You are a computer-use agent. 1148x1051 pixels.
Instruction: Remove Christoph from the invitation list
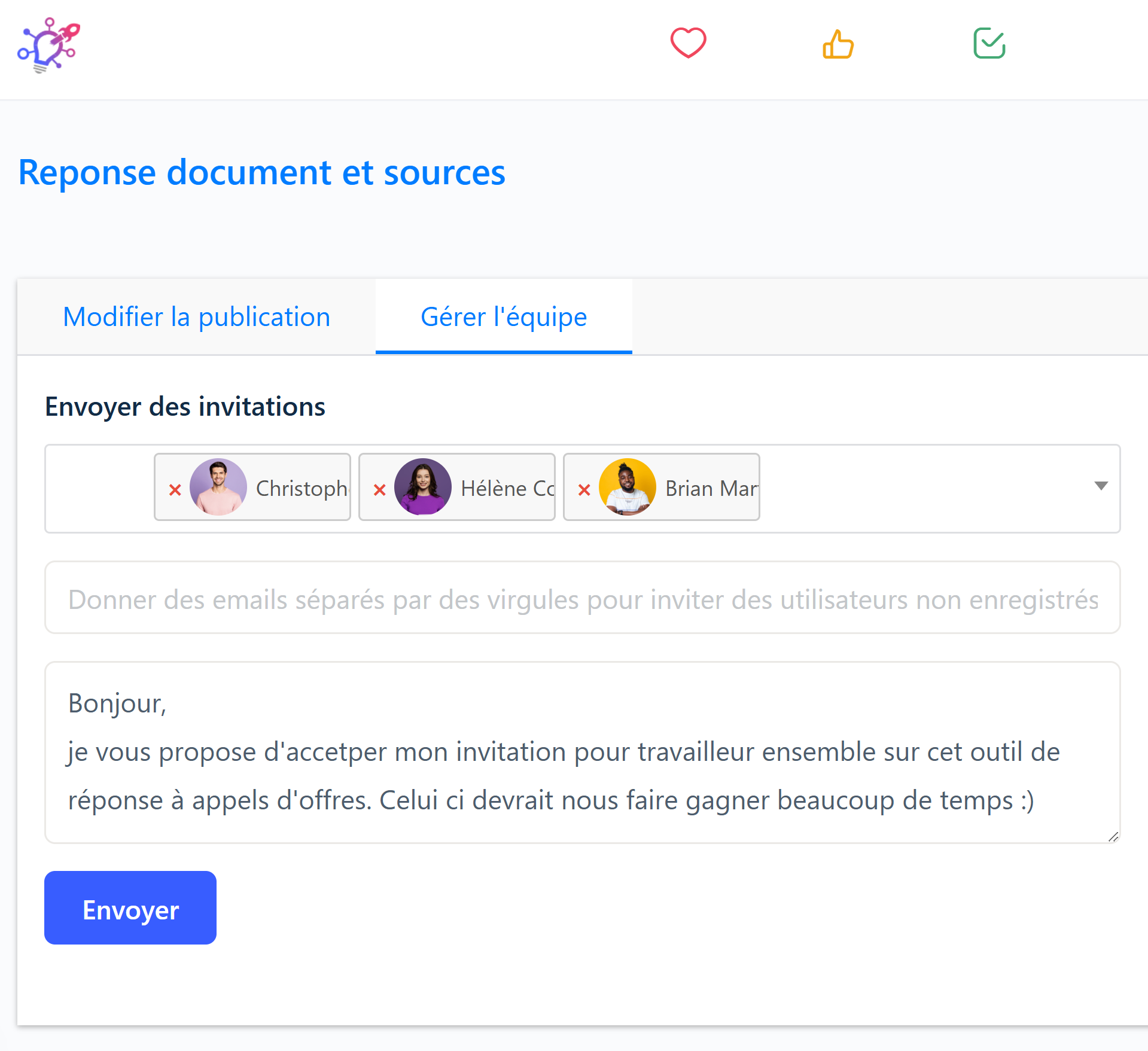tap(175, 490)
